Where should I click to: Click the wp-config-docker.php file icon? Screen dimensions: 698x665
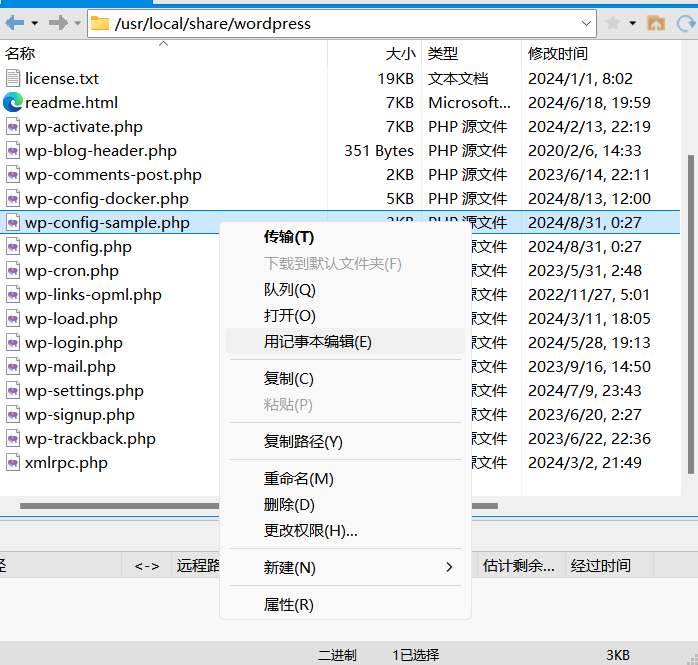click(x=13, y=199)
